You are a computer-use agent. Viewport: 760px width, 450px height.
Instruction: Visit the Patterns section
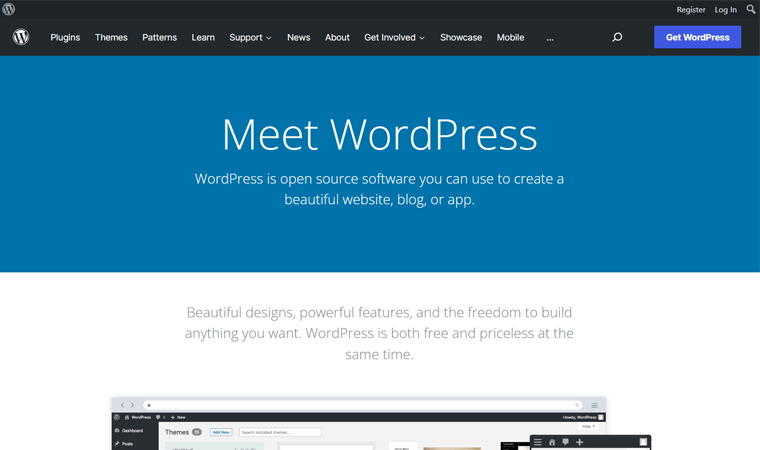(x=159, y=37)
